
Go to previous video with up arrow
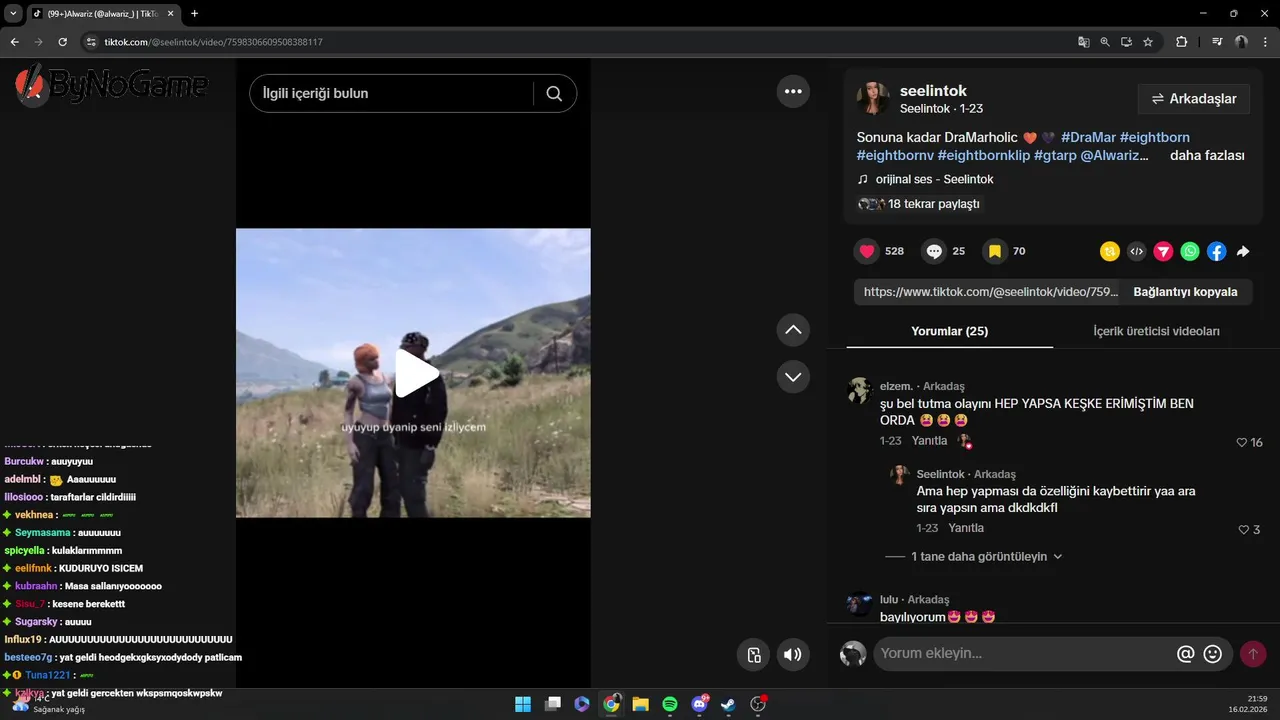[x=793, y=329]
